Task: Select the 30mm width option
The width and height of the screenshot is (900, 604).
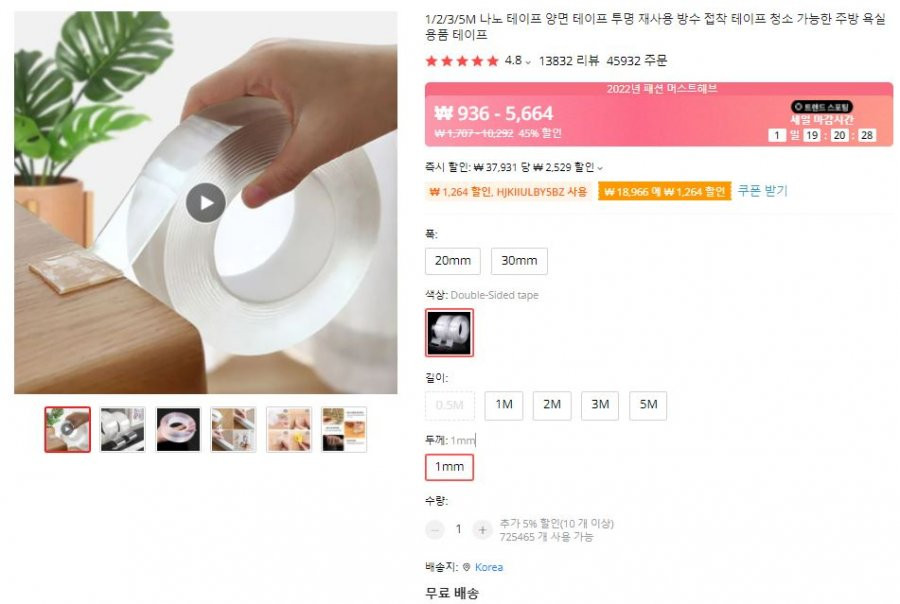Action: click(519, 261)
